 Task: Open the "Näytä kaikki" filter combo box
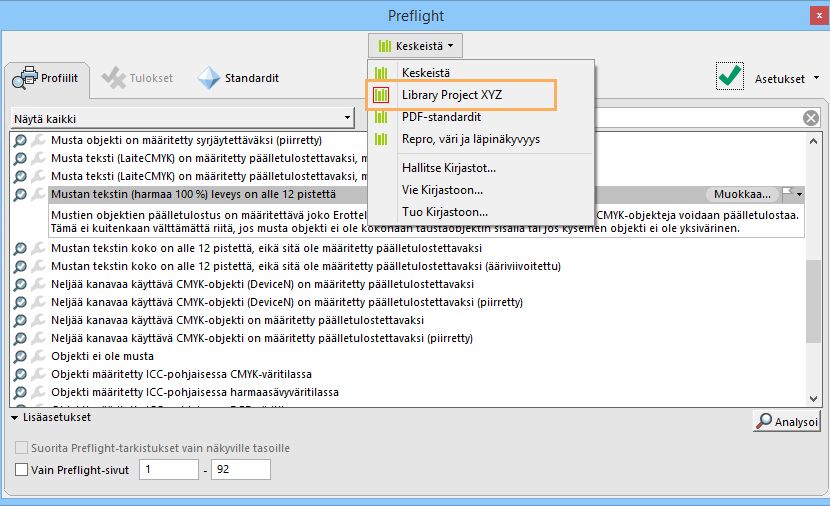coord(183,118)
